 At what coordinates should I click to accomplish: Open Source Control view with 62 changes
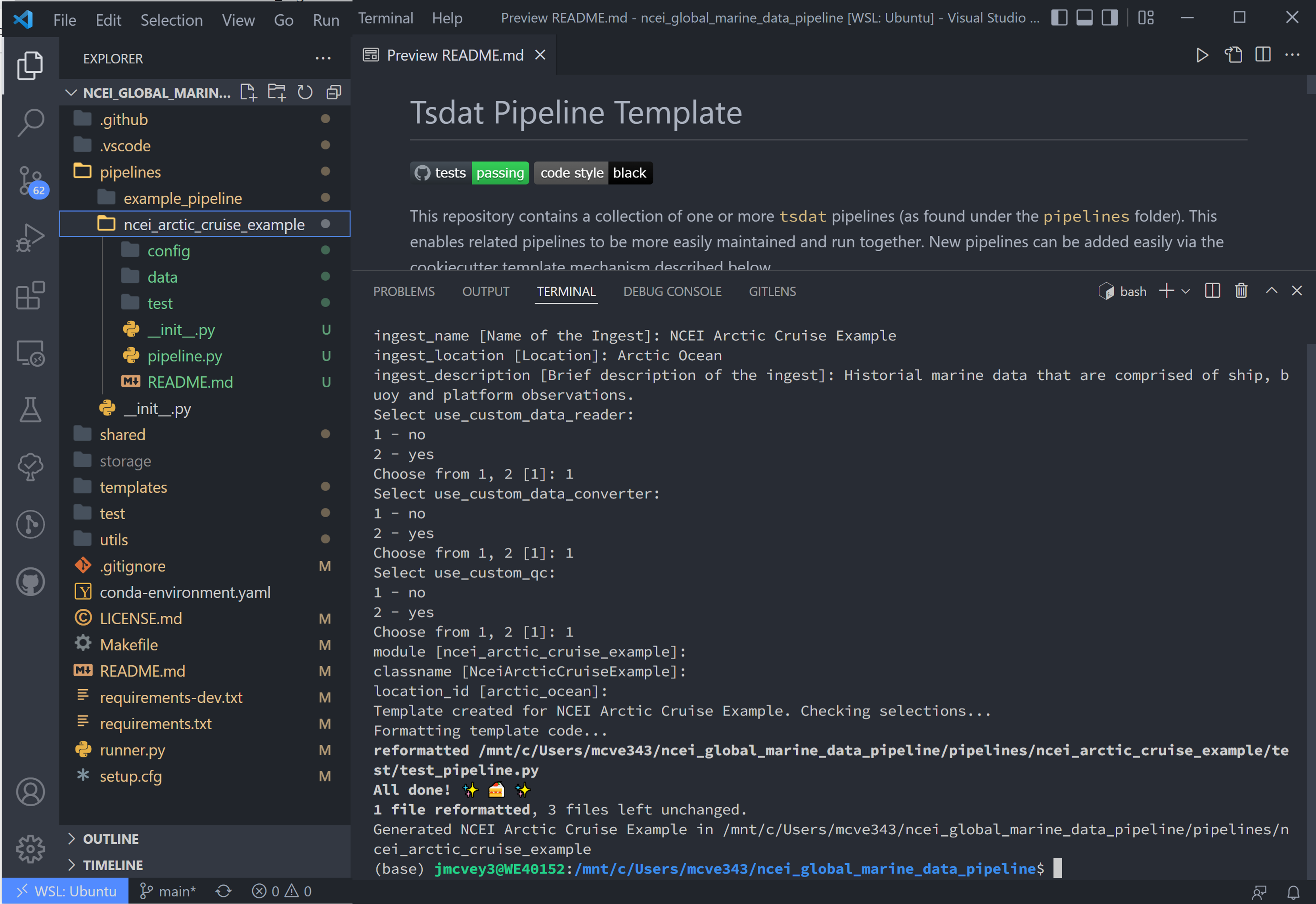pyautogui.click(x=31, y=181)
